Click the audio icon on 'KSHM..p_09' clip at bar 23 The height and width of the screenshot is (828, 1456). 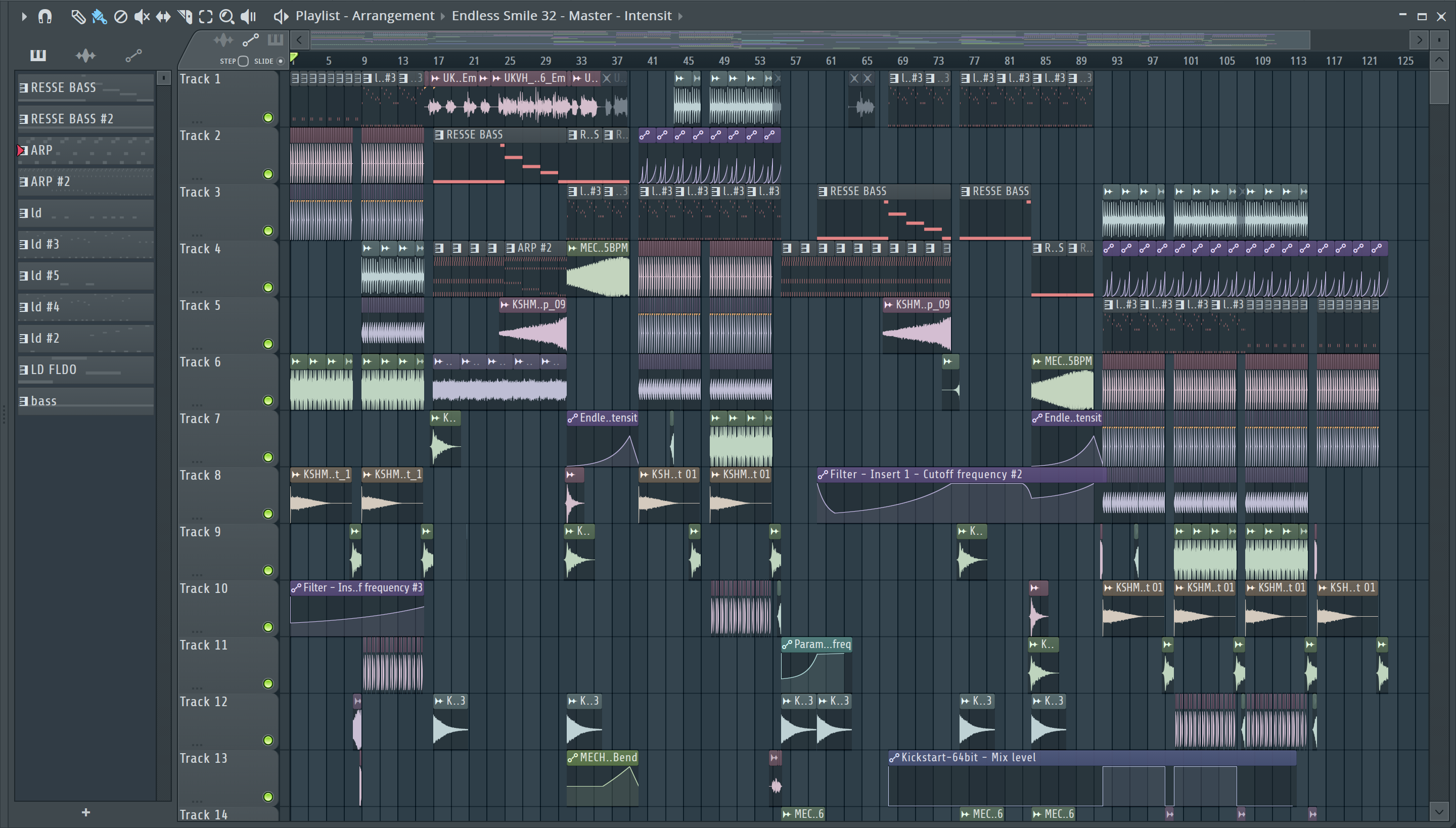pos(505,305)
